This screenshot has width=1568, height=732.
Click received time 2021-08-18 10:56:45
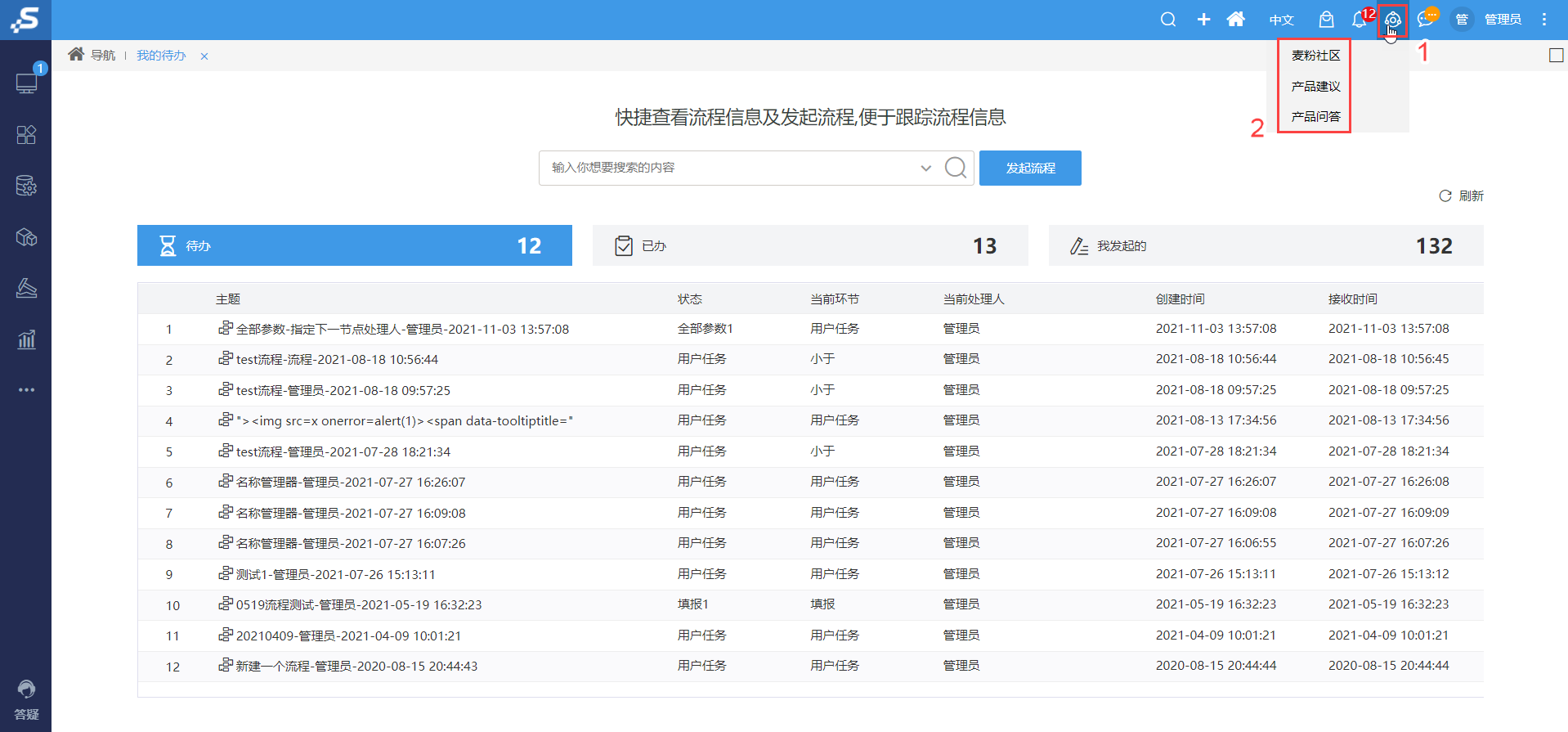pyautogui.click(x=1389, y=359)
